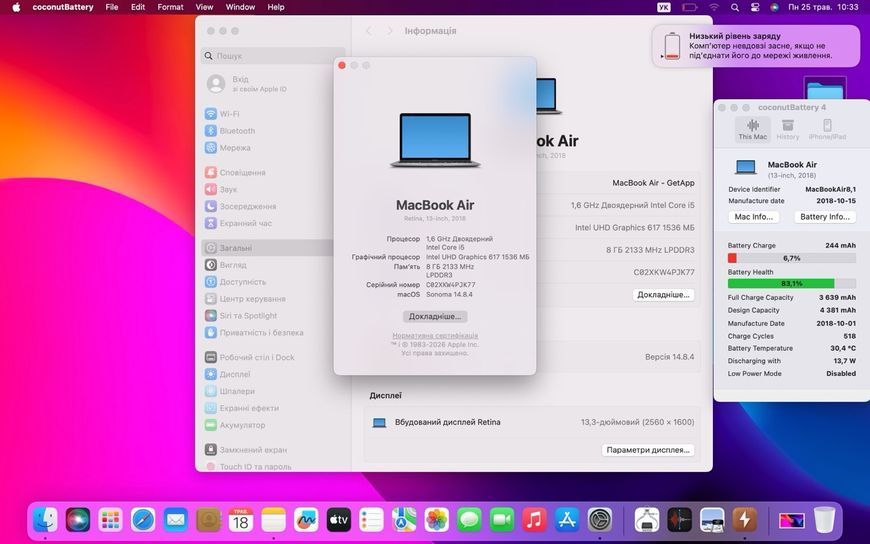This screenshot has width=870, height=544.
Task: Open App Store from the Dock
Action: click(567, 520)
